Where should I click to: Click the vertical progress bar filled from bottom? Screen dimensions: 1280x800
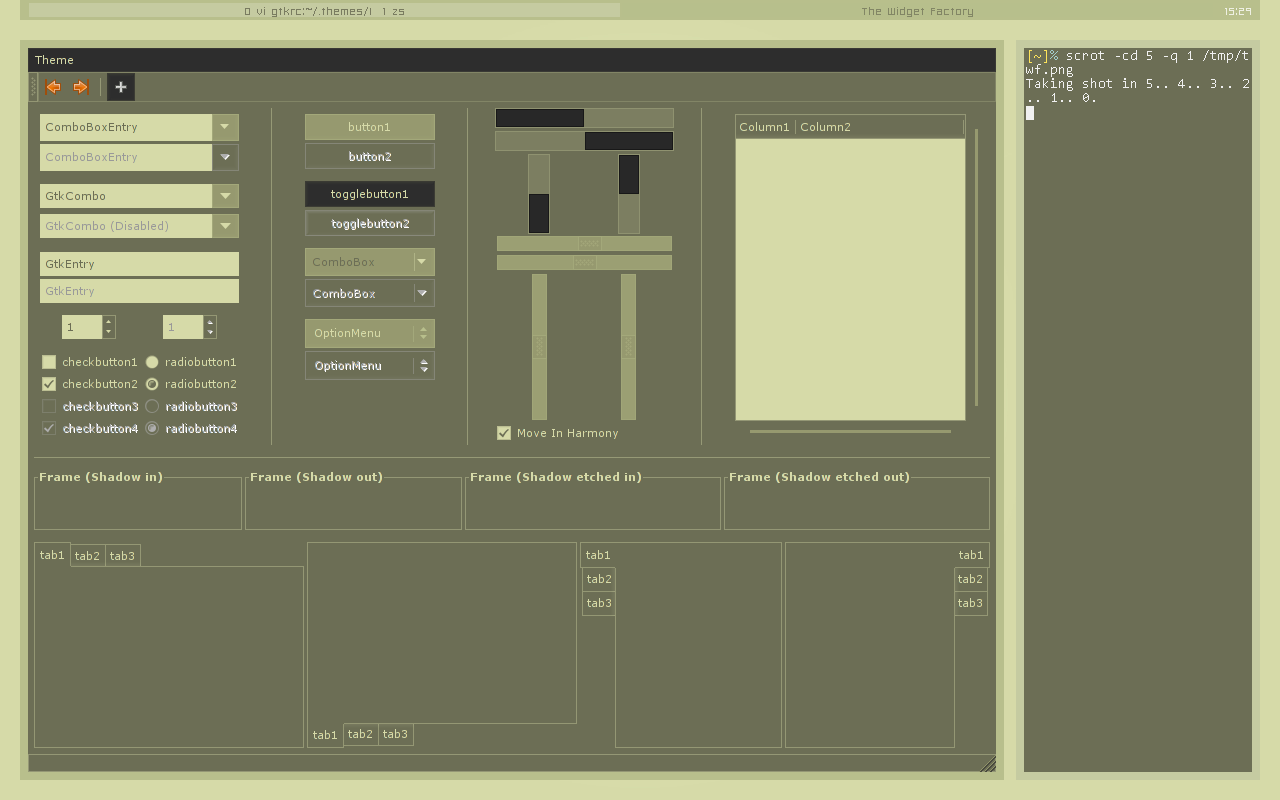(539, 194)
